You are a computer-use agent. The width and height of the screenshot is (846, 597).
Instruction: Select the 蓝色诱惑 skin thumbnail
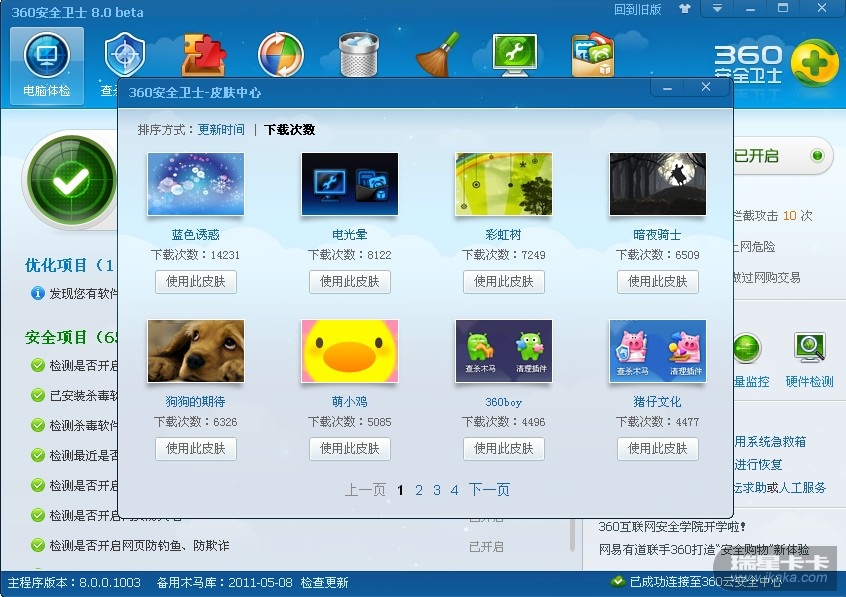[x=195, y=184]
